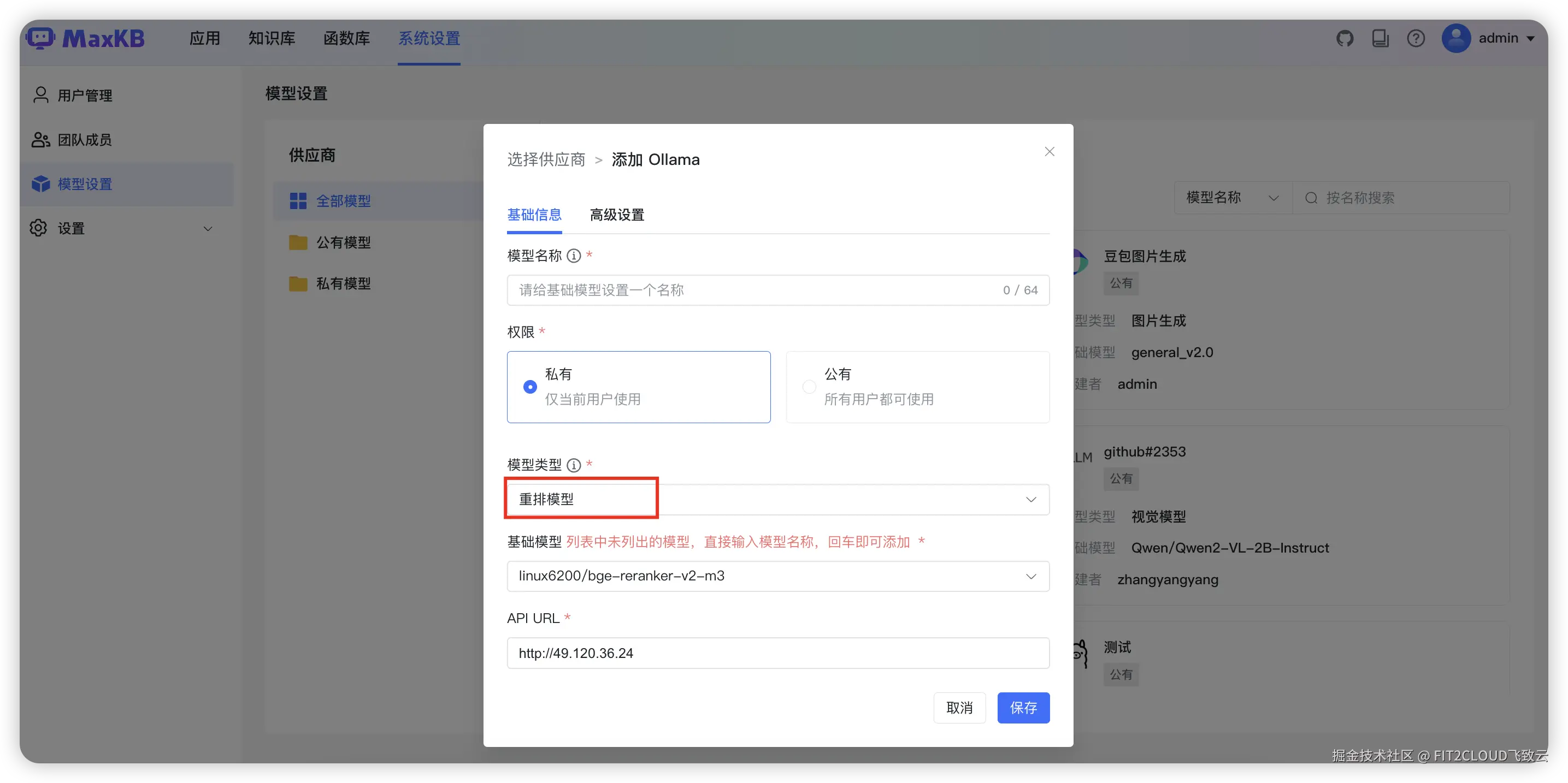1568x783 pixels.
Task: Click the 豆包图片生成 model card title
Action: click(x=1145, y=256)
